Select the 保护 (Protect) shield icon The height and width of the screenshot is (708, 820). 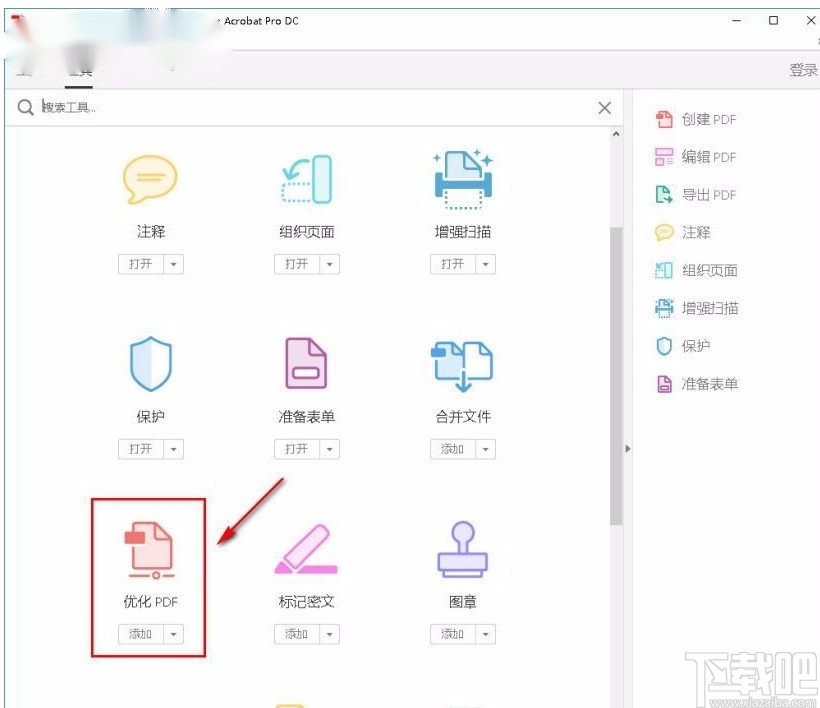click(150, 363)
